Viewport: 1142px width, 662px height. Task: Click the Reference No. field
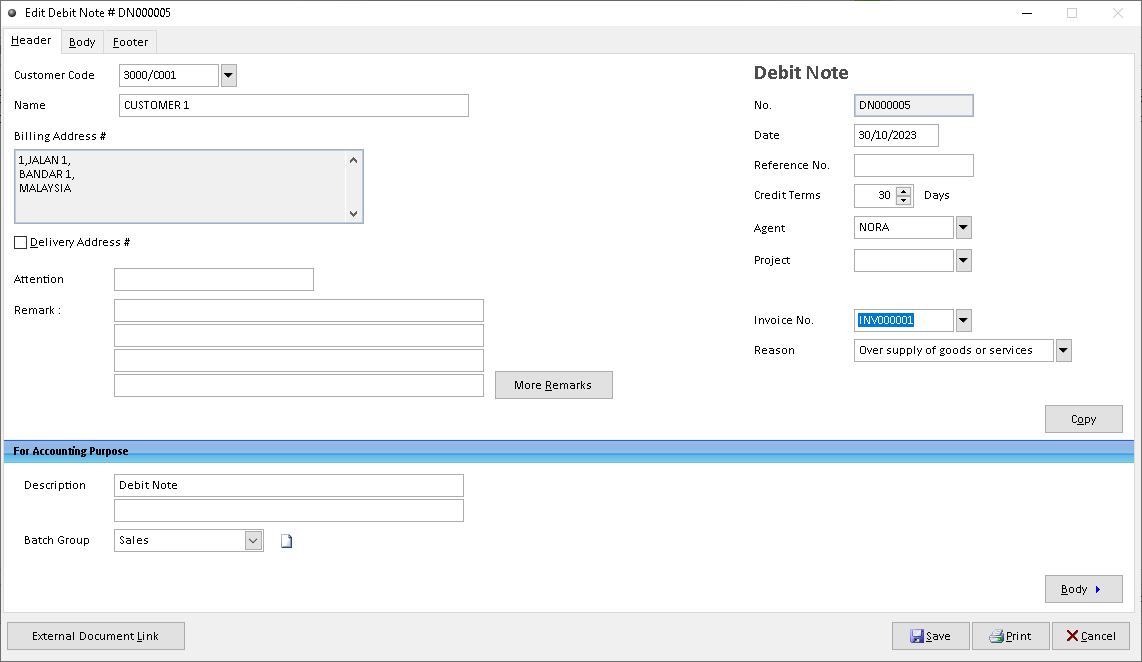[x=913, y=165]
